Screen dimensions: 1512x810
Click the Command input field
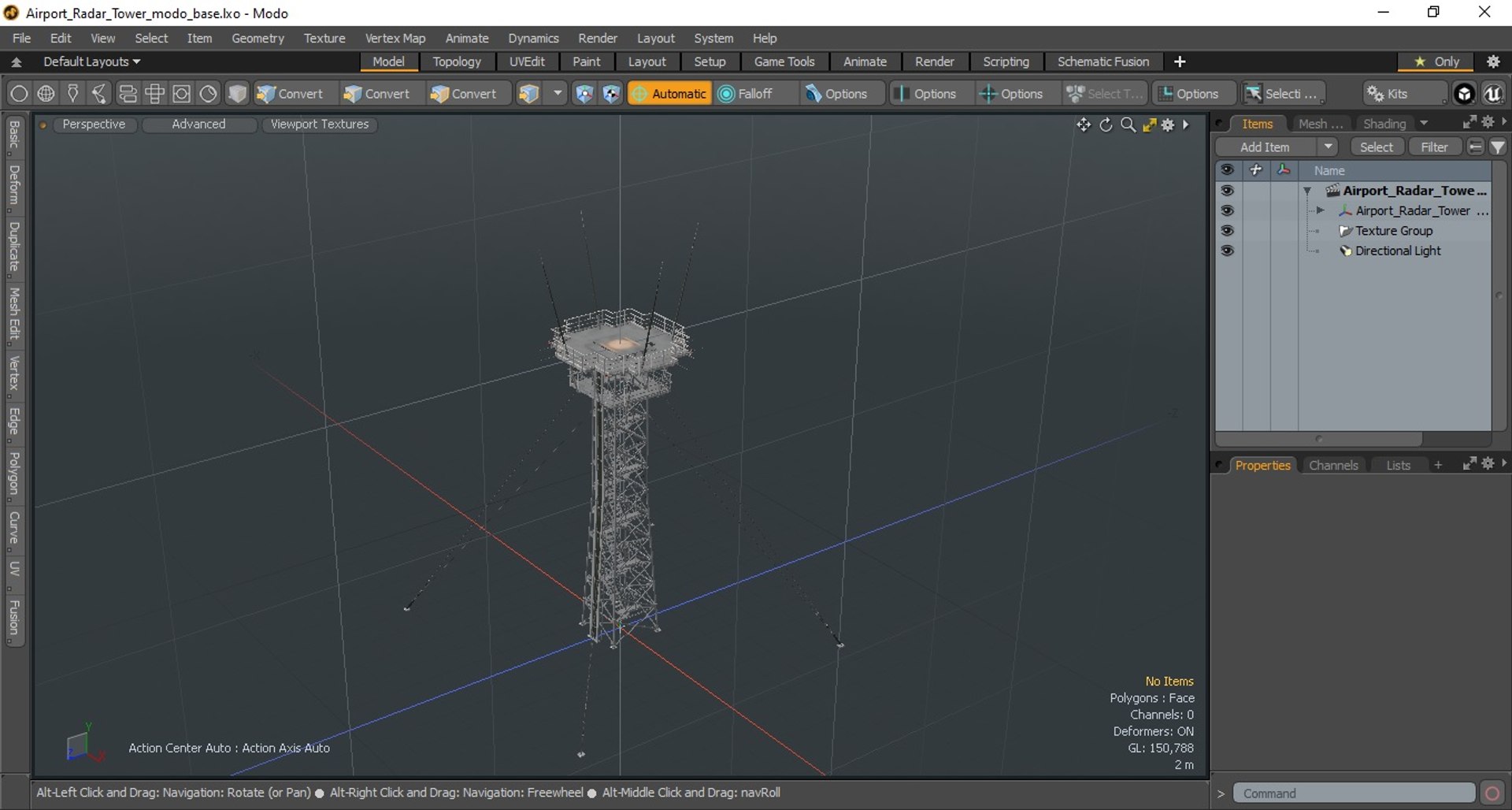[x=1354, y=793]
